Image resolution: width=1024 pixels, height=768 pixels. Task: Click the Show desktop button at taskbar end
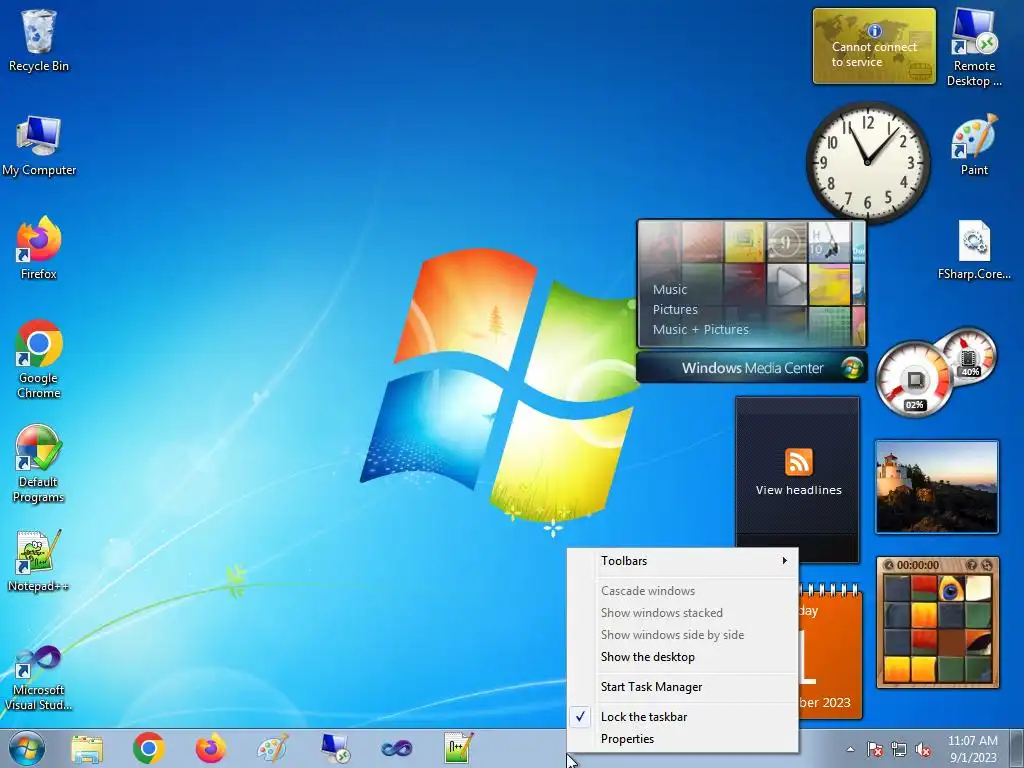(1017, 748)
